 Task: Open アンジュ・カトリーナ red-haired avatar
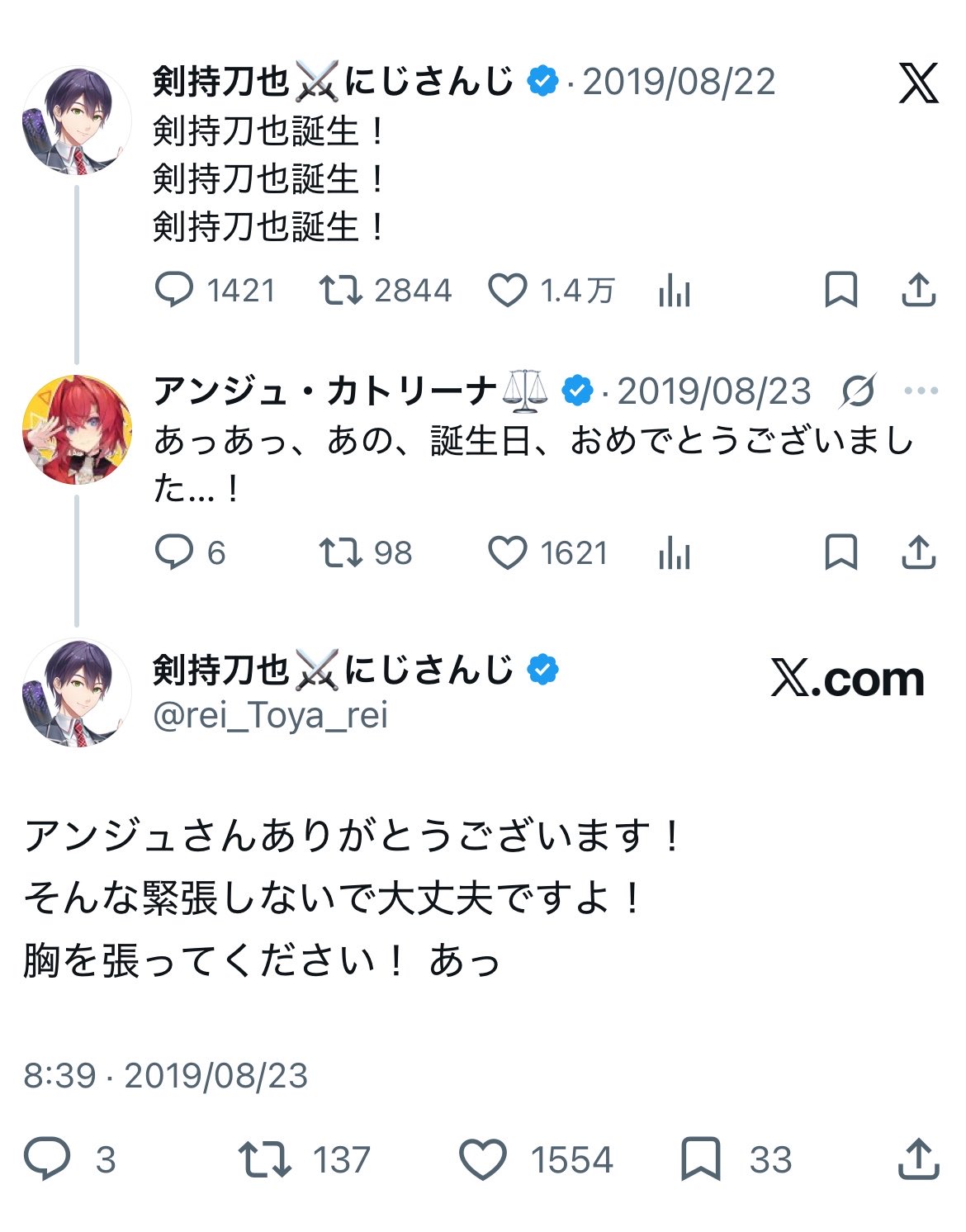point(77,429)
